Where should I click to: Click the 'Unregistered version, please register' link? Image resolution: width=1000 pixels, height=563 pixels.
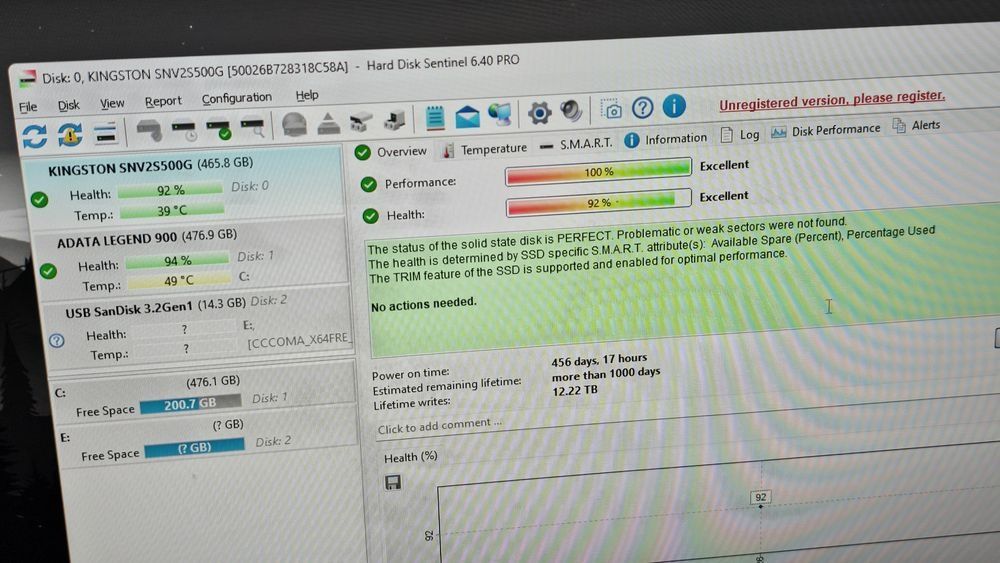click(832, 99)
